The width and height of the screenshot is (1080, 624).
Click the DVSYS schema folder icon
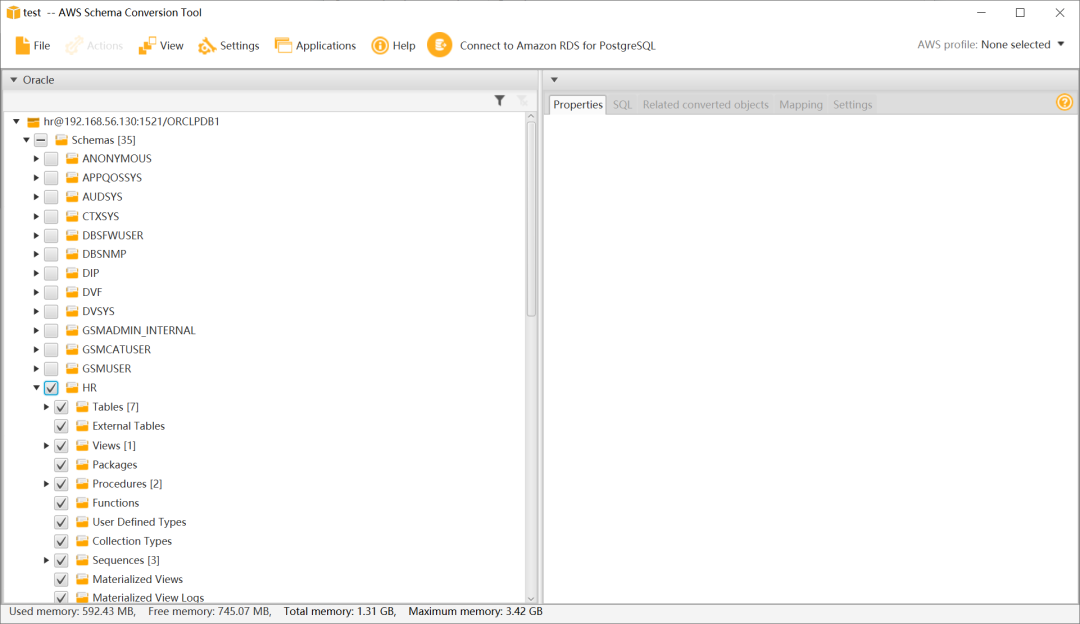click(72, 311)
